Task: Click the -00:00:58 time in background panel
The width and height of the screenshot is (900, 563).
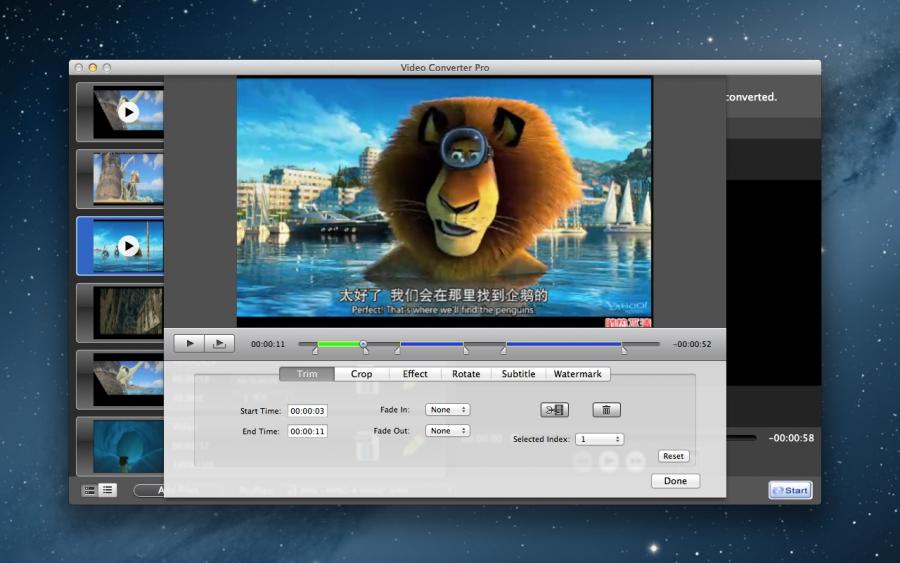Action: pos(792,438)
